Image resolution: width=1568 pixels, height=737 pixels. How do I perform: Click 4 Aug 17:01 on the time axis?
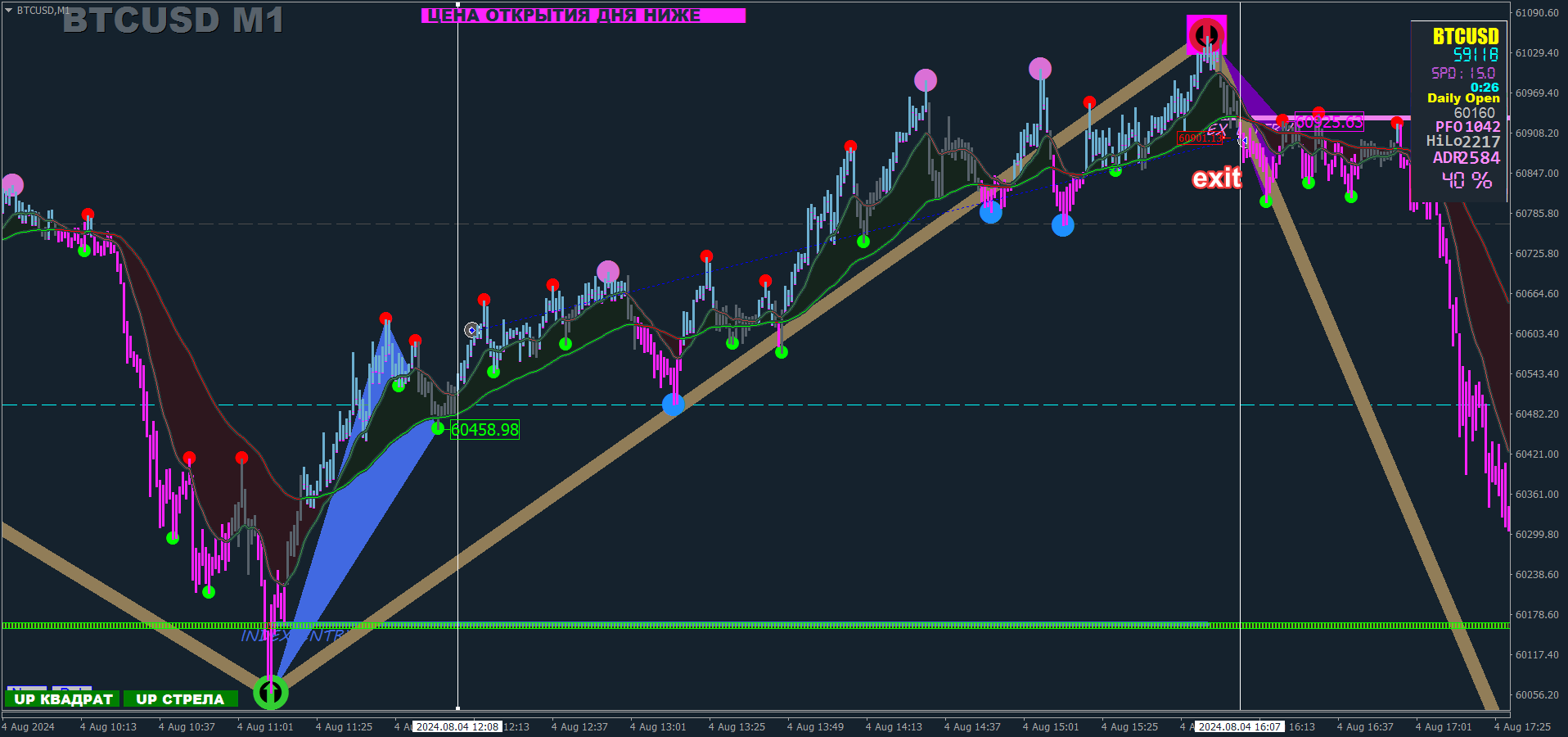[1444, 727]
